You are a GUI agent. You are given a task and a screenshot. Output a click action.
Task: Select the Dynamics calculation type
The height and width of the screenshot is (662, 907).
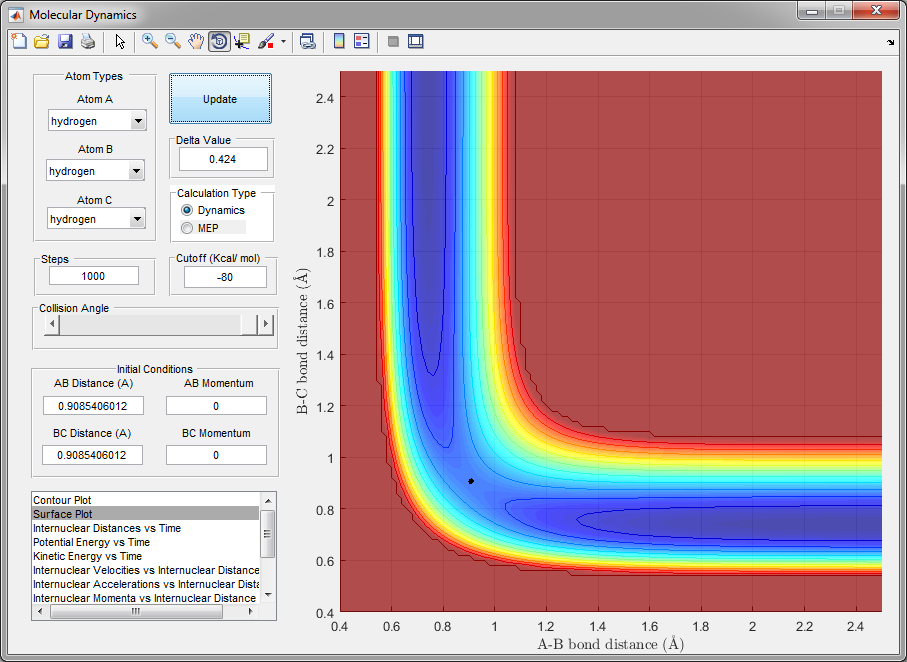click(x=187, y=211)
